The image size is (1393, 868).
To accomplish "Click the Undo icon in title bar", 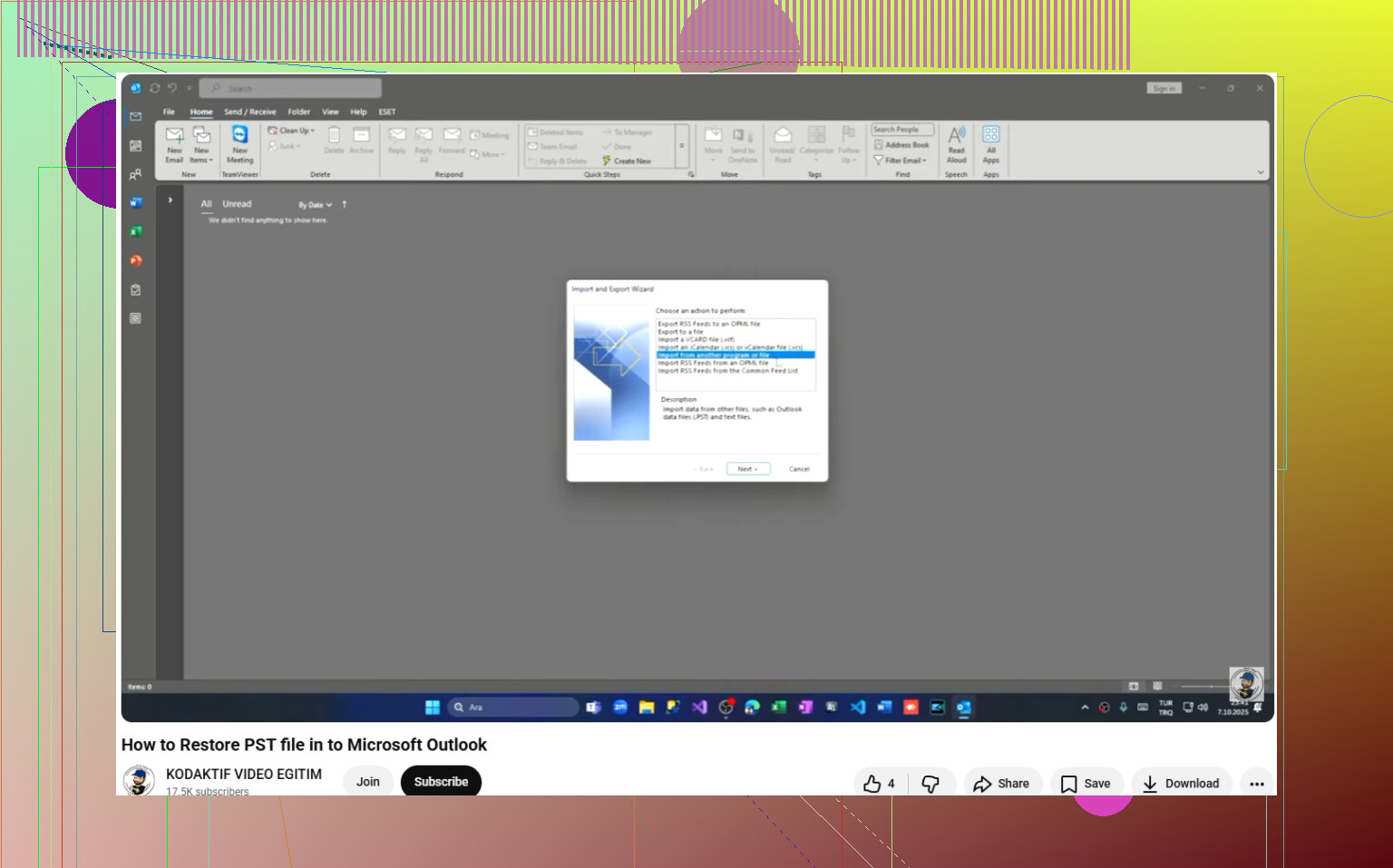I will click(172, 88).
